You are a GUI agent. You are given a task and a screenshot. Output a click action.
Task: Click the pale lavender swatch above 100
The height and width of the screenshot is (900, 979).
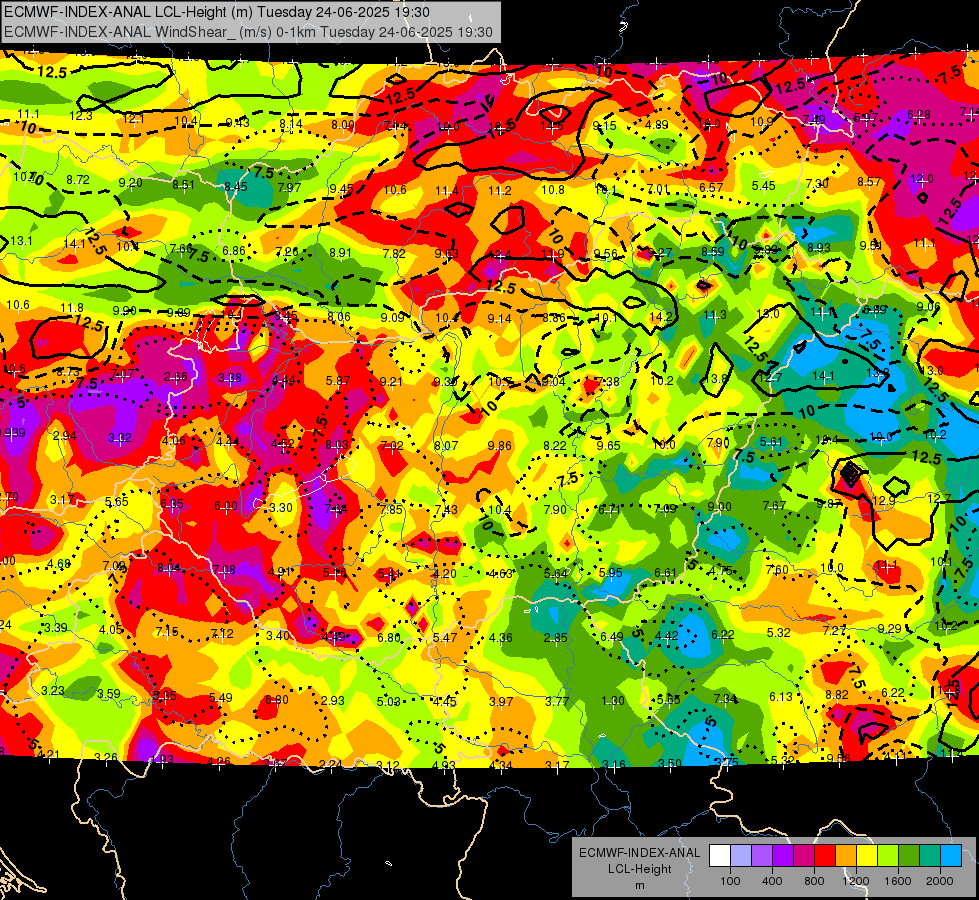741,856
